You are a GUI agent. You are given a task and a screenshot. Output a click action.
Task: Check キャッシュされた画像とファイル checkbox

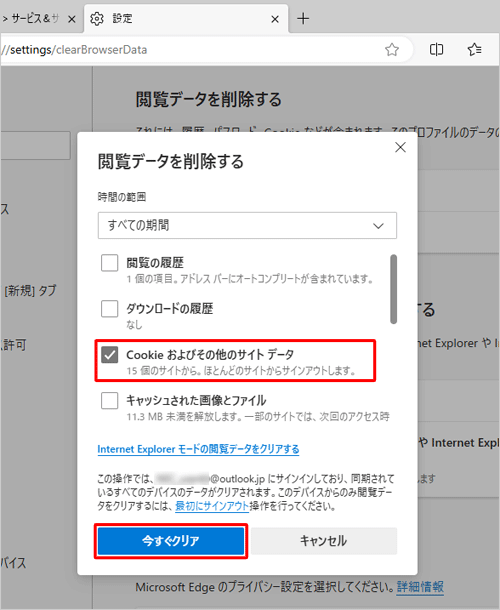point(109,400)
